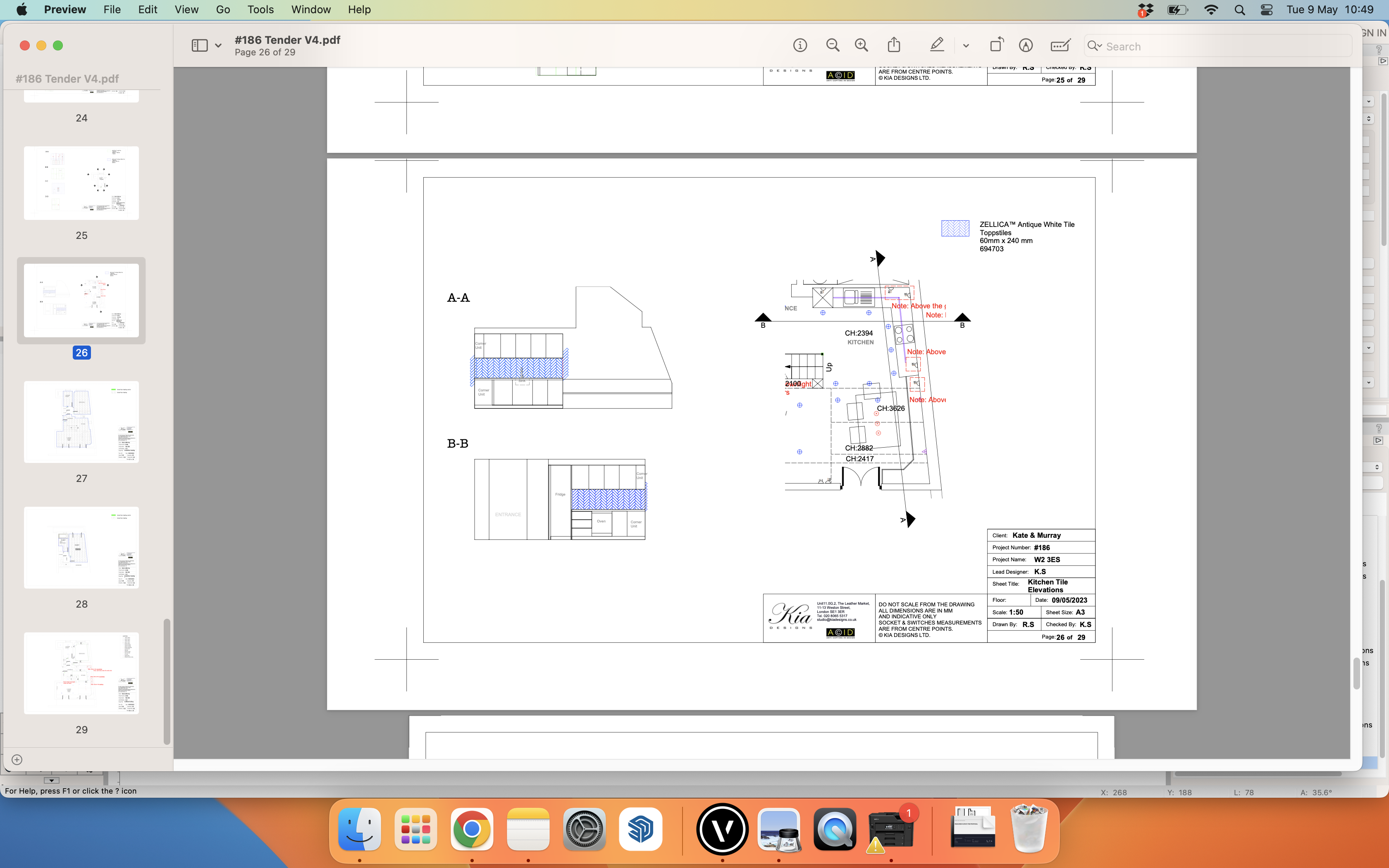1389x868 pixels.
Task: Open the Share menu
Action: click(x=893, y=45)
